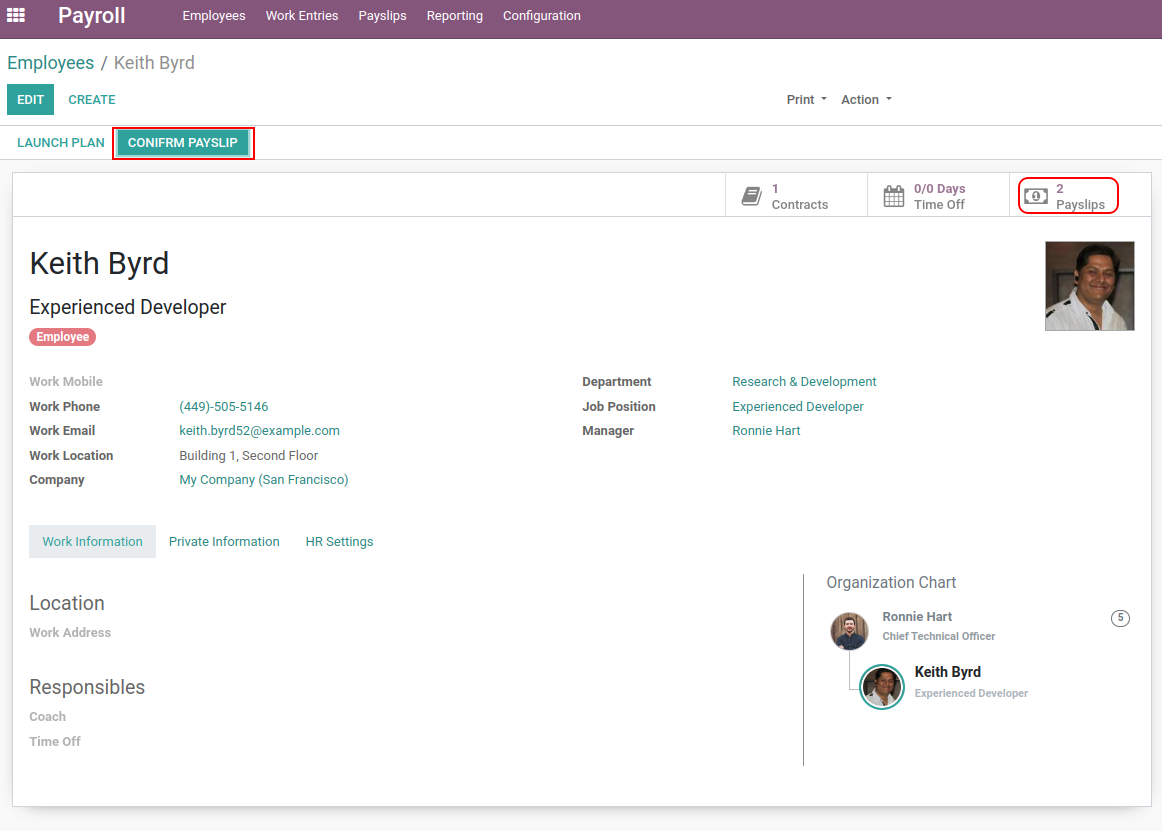Click Keith Byrd's avatar in organization chart
Image resolution: width=1162 pixels, height=831 pixels.
882,687
